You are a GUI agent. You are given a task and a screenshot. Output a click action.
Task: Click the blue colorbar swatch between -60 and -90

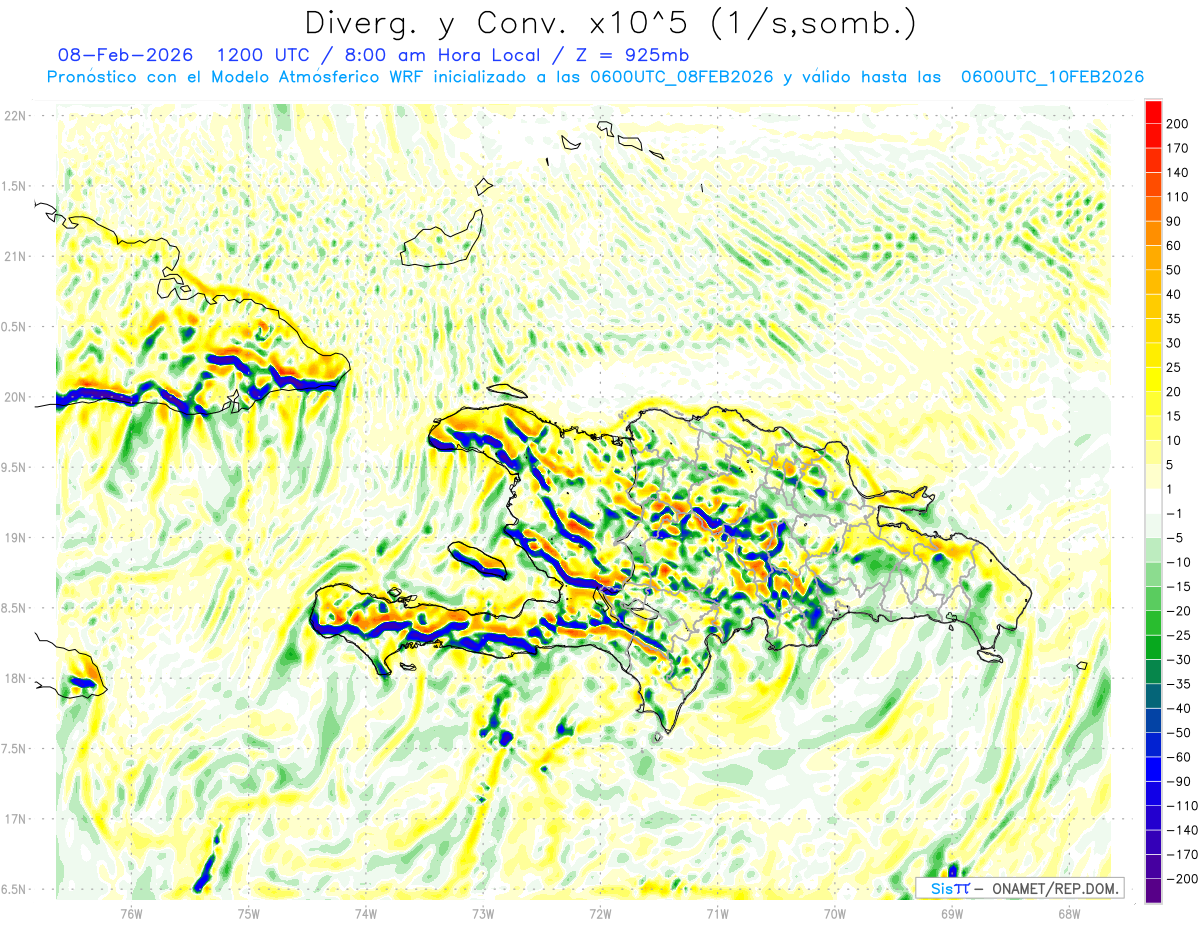(1153, 769)
